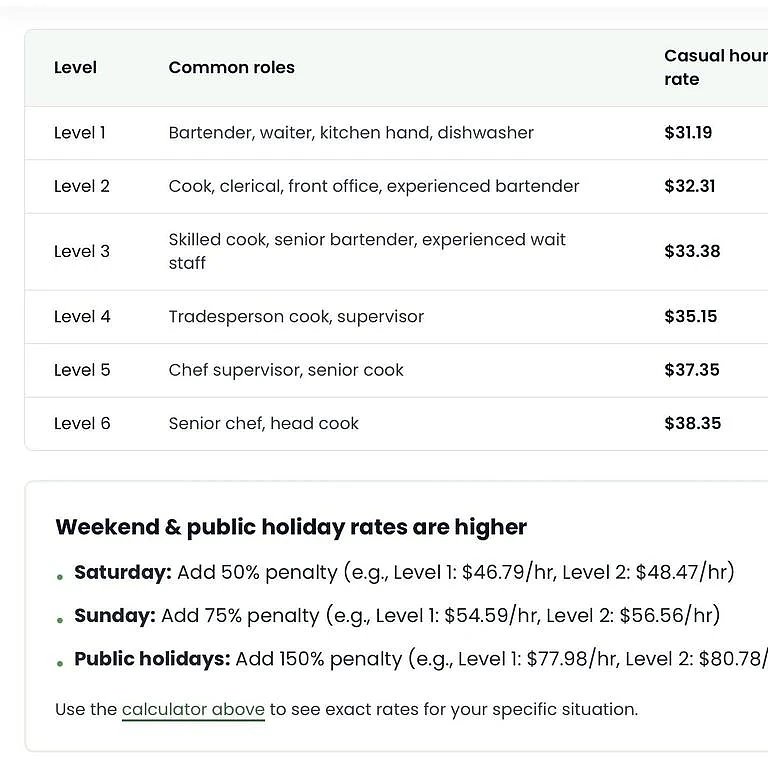Select the Level 3 row label
Viewport: 768px width, 768px height.
click(82, 251)
